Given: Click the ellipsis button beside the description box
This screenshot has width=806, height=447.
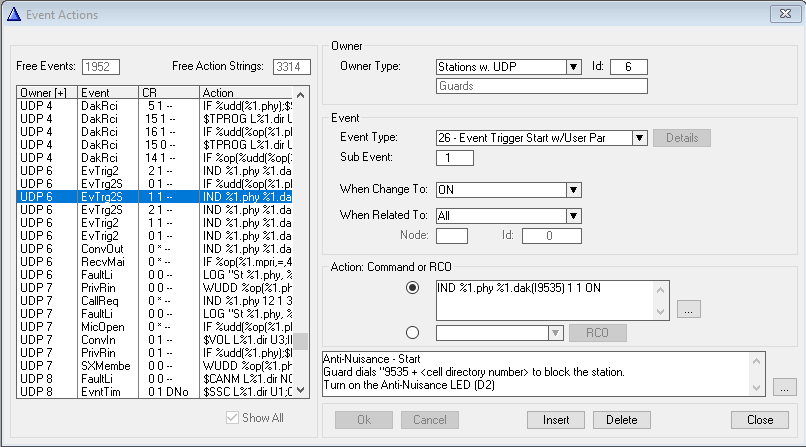Looking at the screenshot, I should (785, 386).
